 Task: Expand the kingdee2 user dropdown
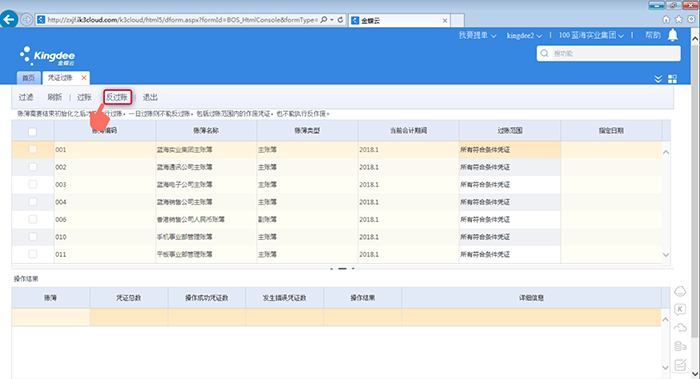pyautogui.click(x=524, y=35)
